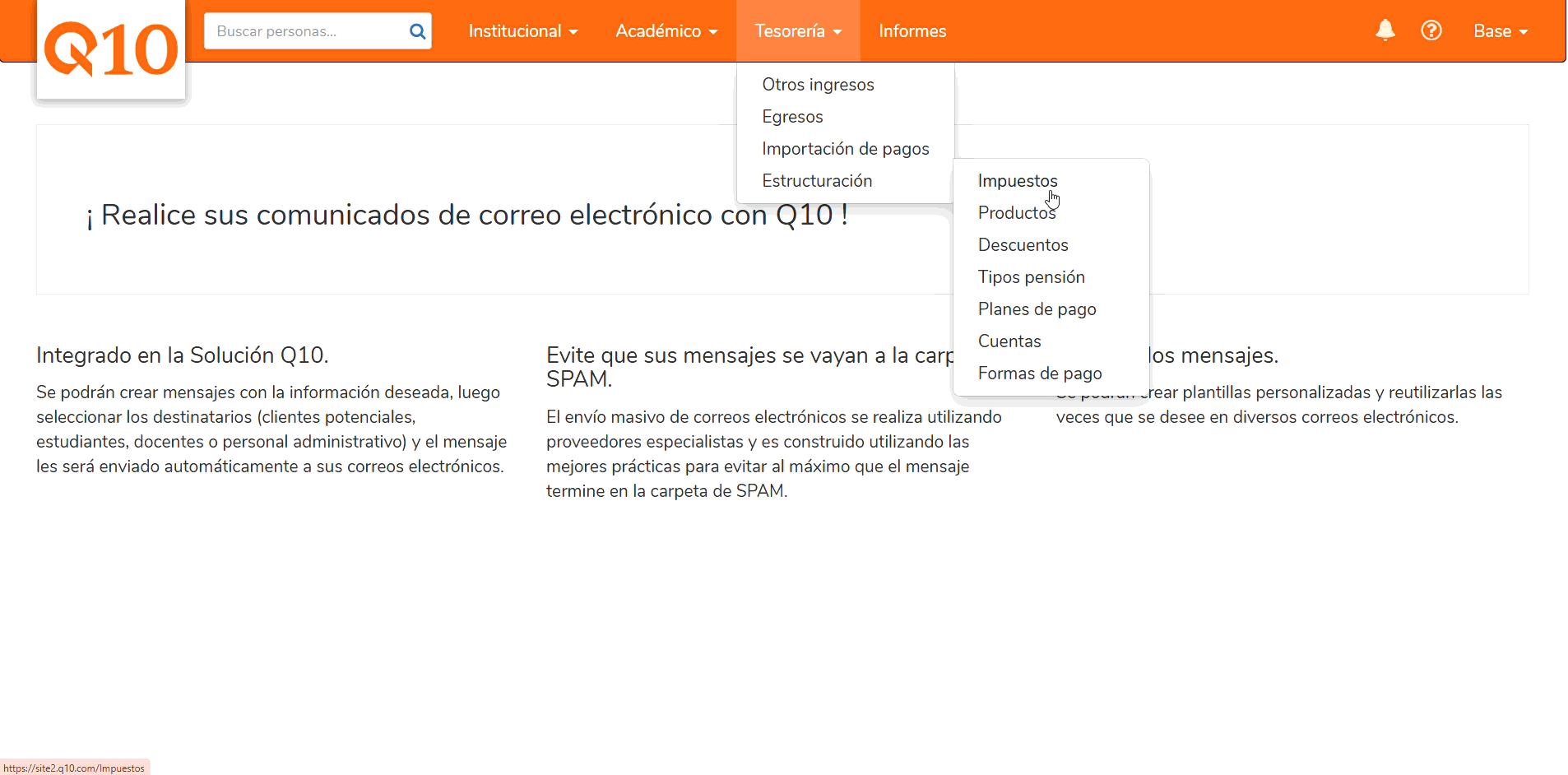
Task: Click the paragraph starting 'Se podrán crear mensajes'
Action: click(x=271, y=429)
